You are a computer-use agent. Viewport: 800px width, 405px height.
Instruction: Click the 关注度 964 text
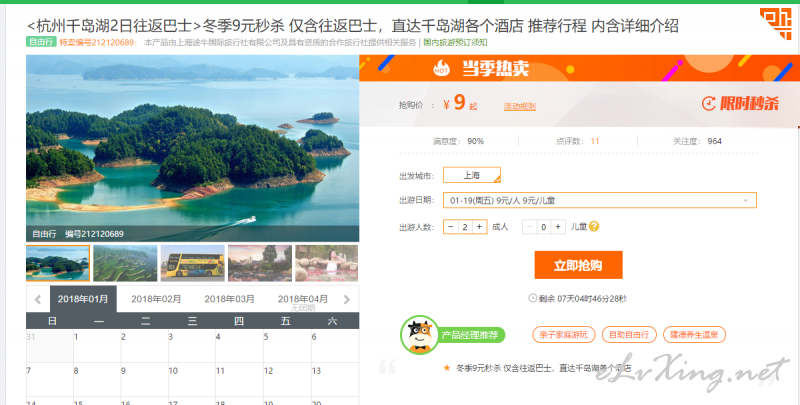697,141
